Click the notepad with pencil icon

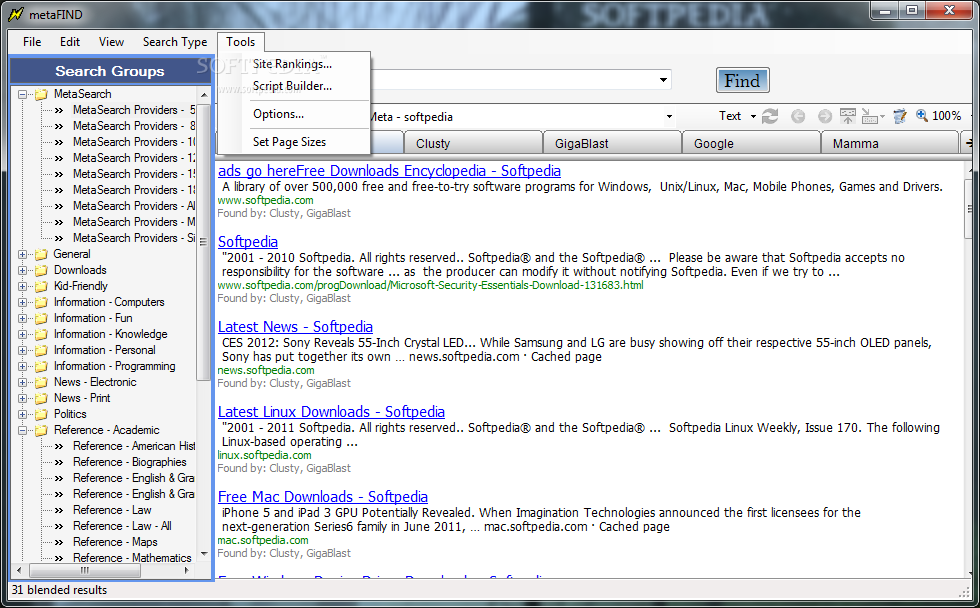900,116
